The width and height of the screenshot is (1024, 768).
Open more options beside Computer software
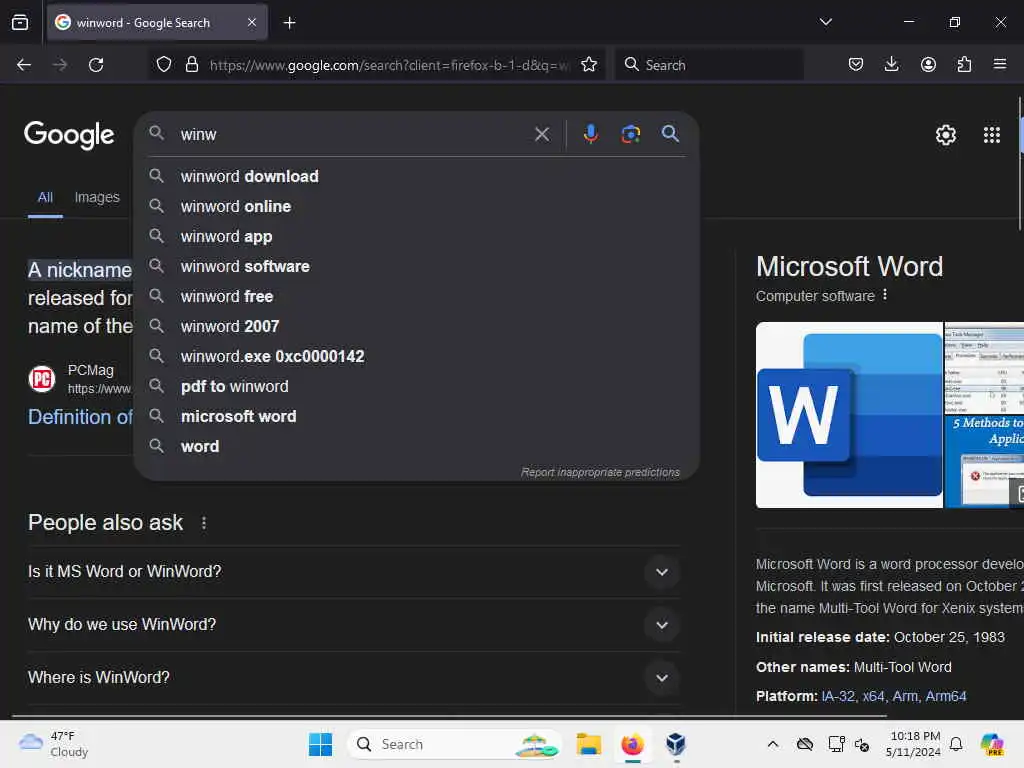[x=885, y=295]
